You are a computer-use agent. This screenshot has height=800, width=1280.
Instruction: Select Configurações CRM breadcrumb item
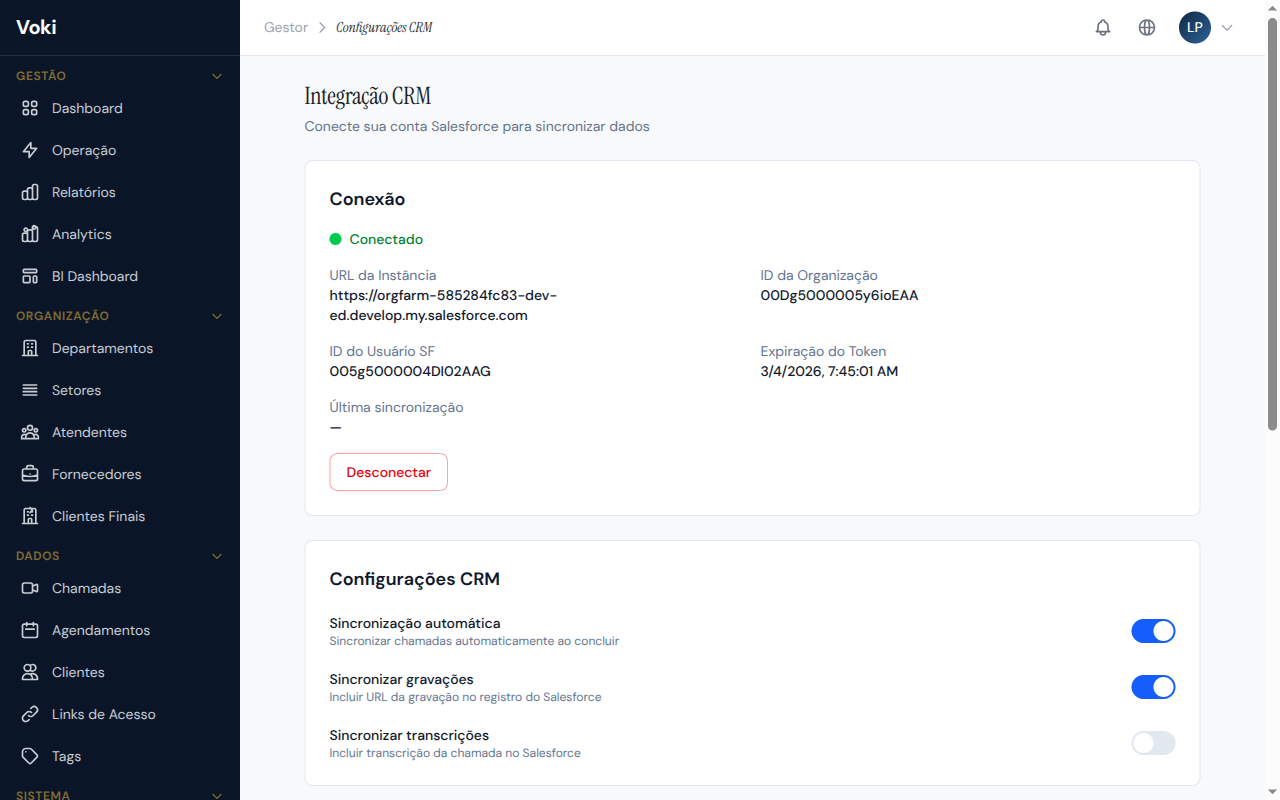tap(385, 27)
